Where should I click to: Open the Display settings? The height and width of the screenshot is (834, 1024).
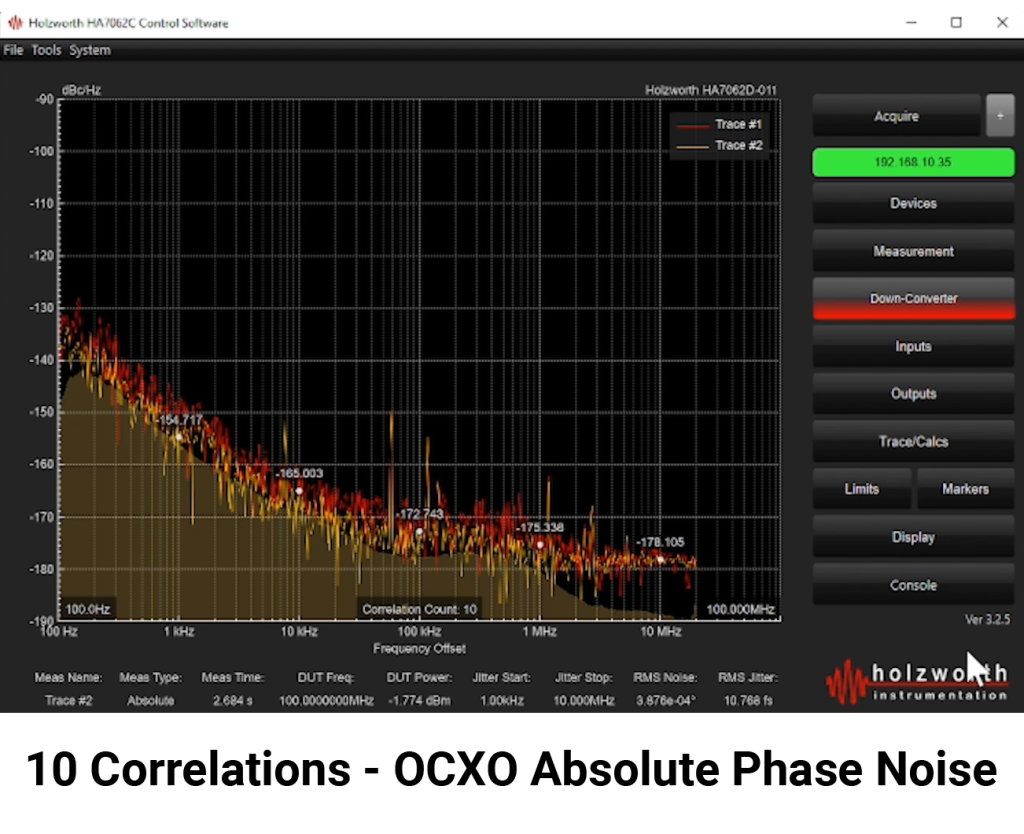[x=913, y=537]
